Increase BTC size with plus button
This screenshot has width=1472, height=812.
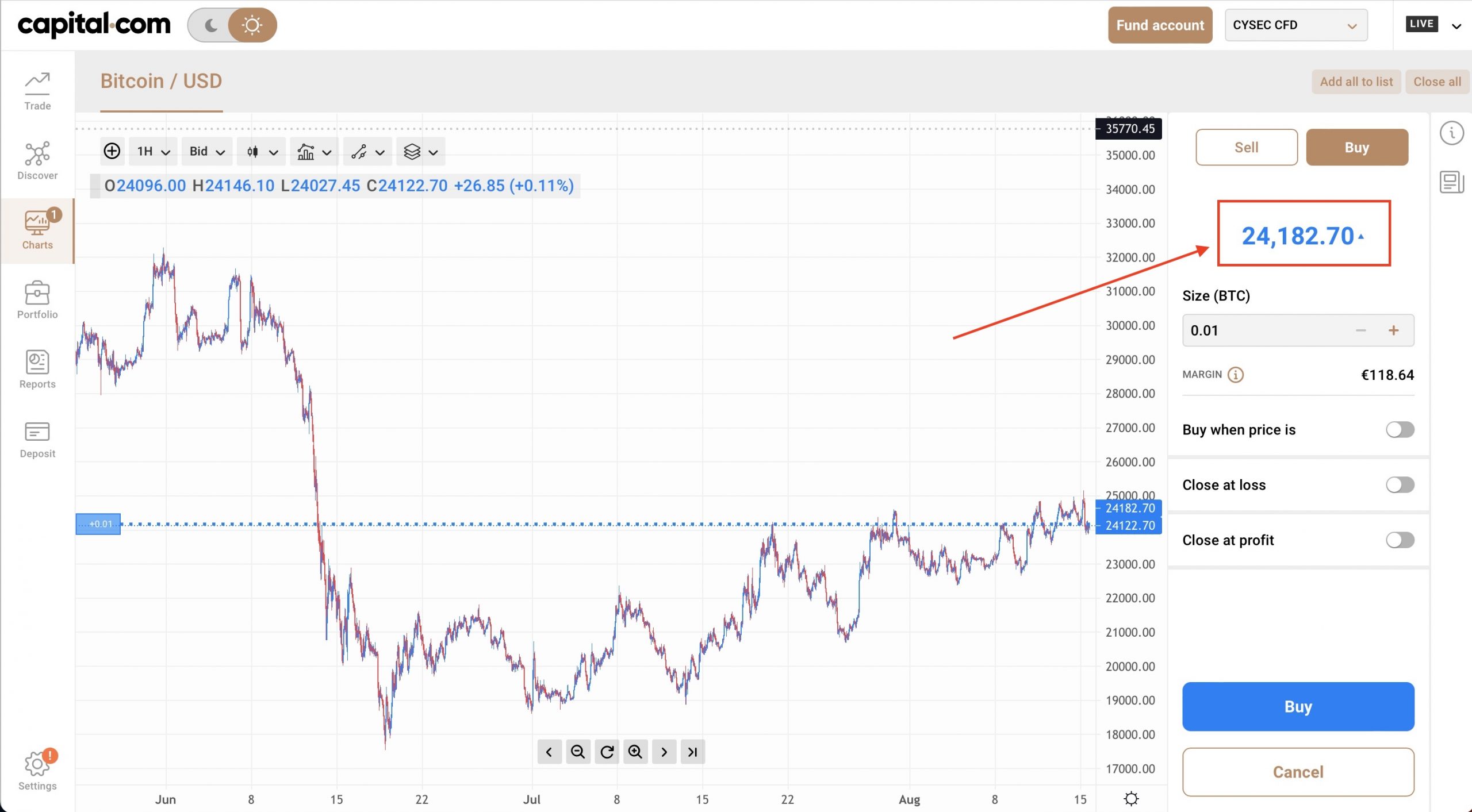click(x=1394, y=330)
